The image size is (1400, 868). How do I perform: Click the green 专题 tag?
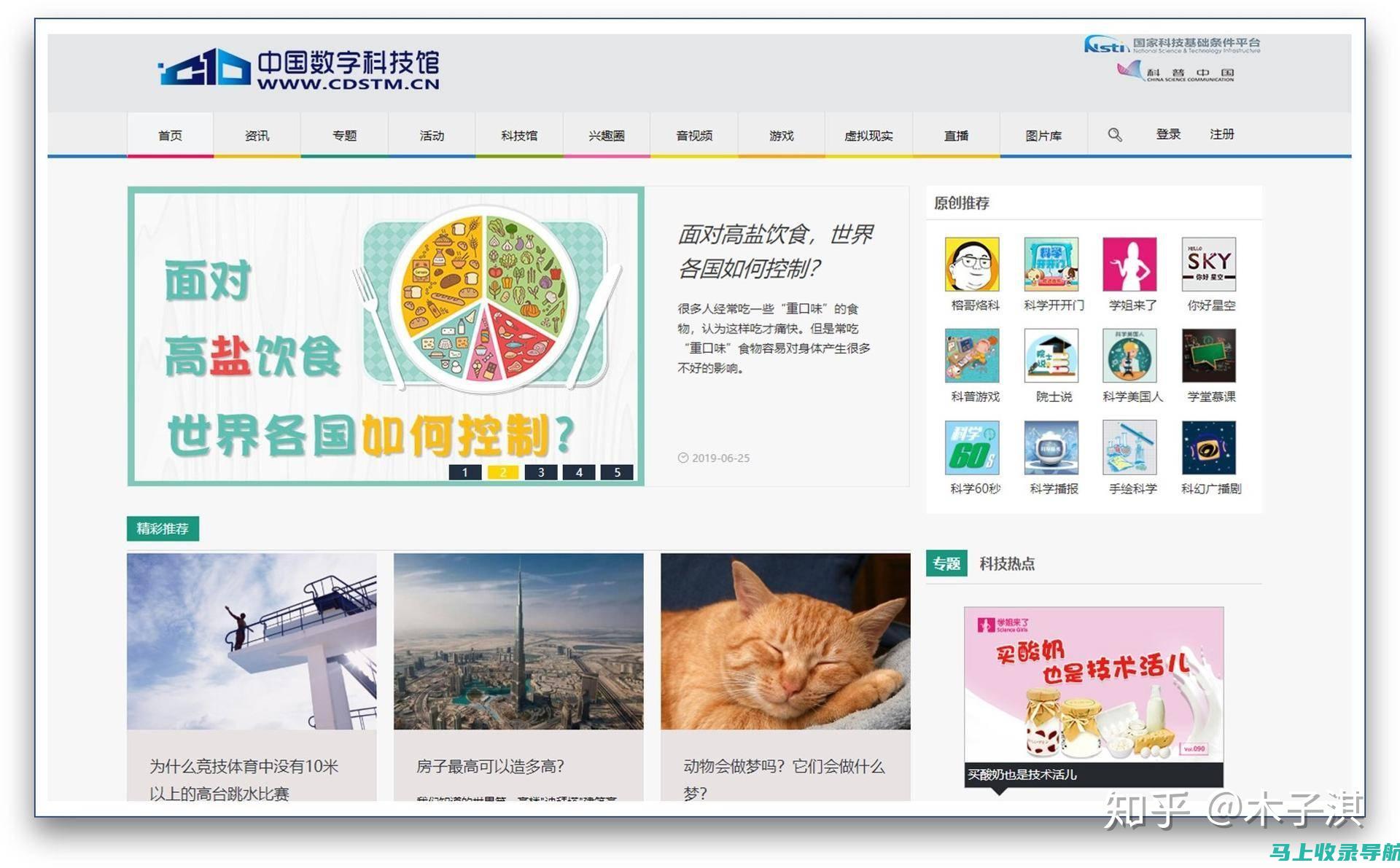(x=946, y=563)
